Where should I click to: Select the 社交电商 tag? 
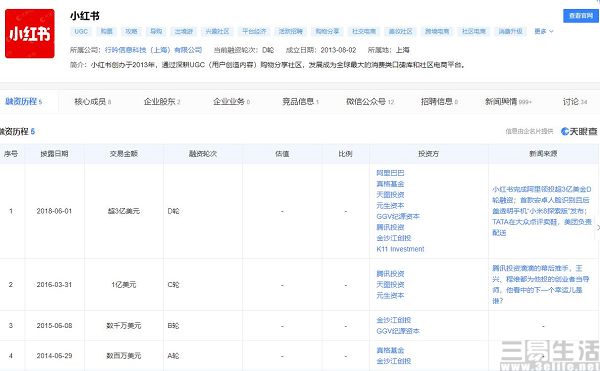point(364,31)
